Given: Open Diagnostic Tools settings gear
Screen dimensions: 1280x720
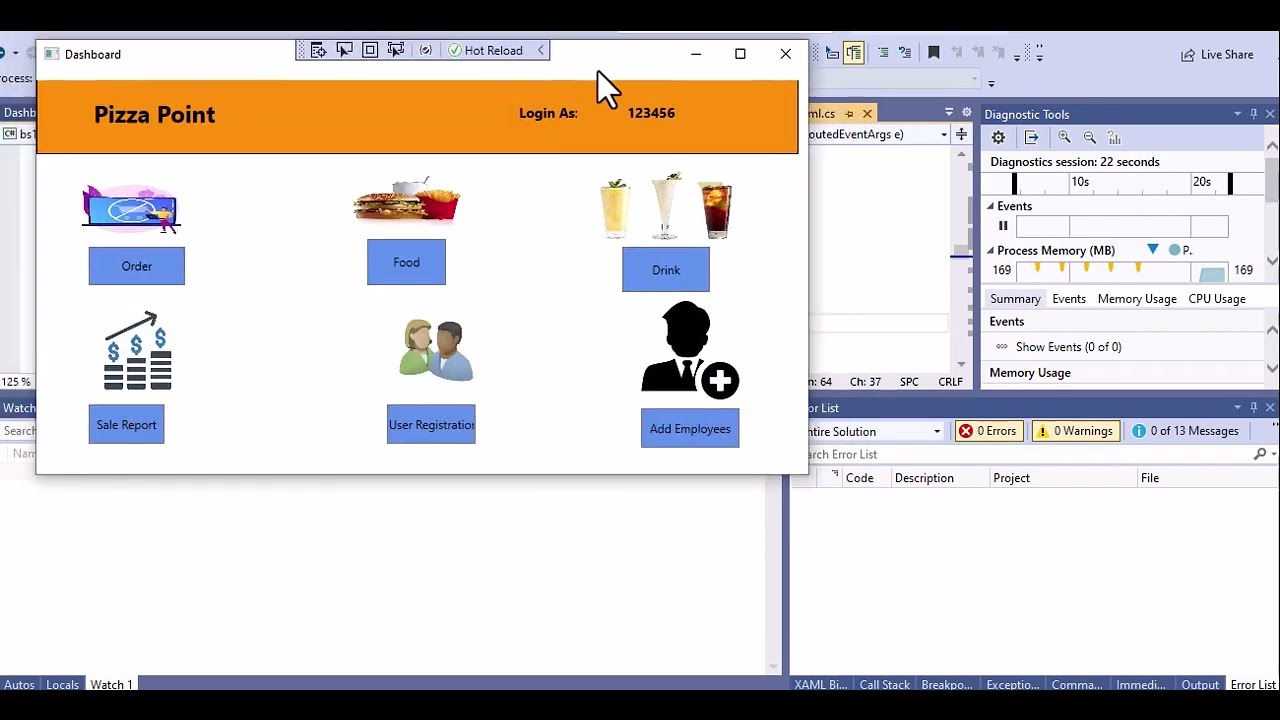Looking at the screenshot, I should pos(998,138).
